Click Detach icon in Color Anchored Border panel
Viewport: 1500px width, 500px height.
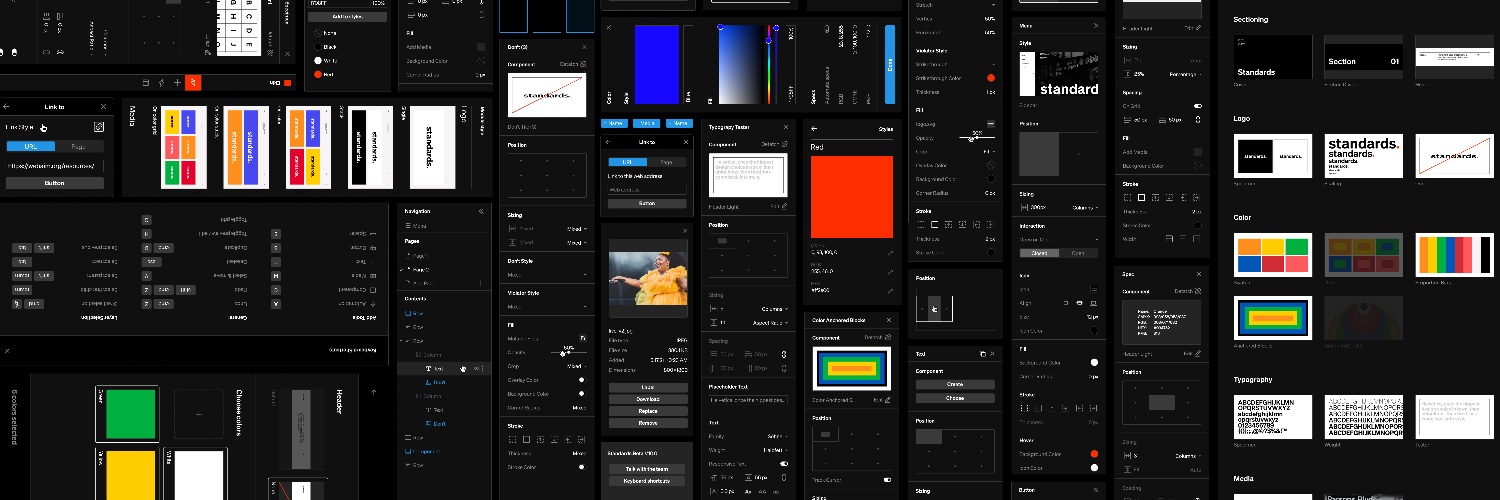[886, 337]
